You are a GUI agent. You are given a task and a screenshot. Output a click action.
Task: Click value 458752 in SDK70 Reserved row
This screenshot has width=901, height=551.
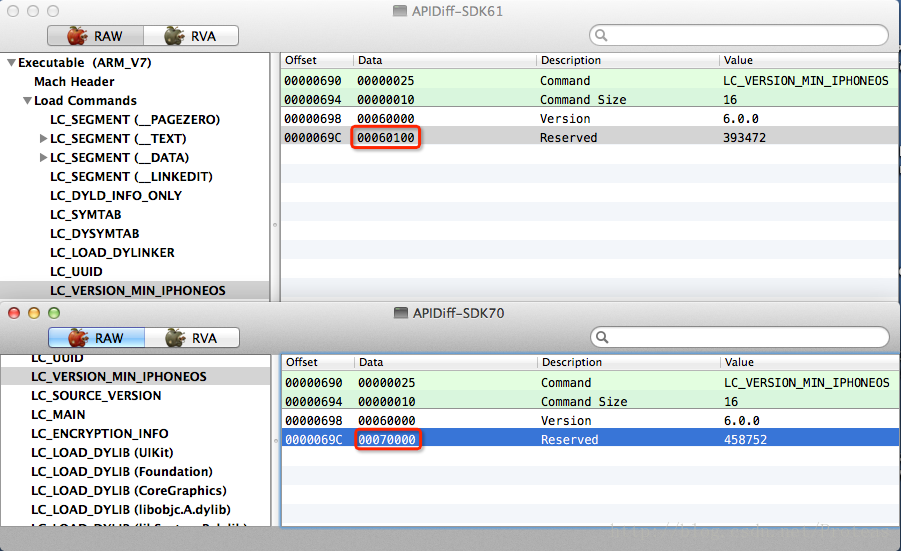(745, 440)
